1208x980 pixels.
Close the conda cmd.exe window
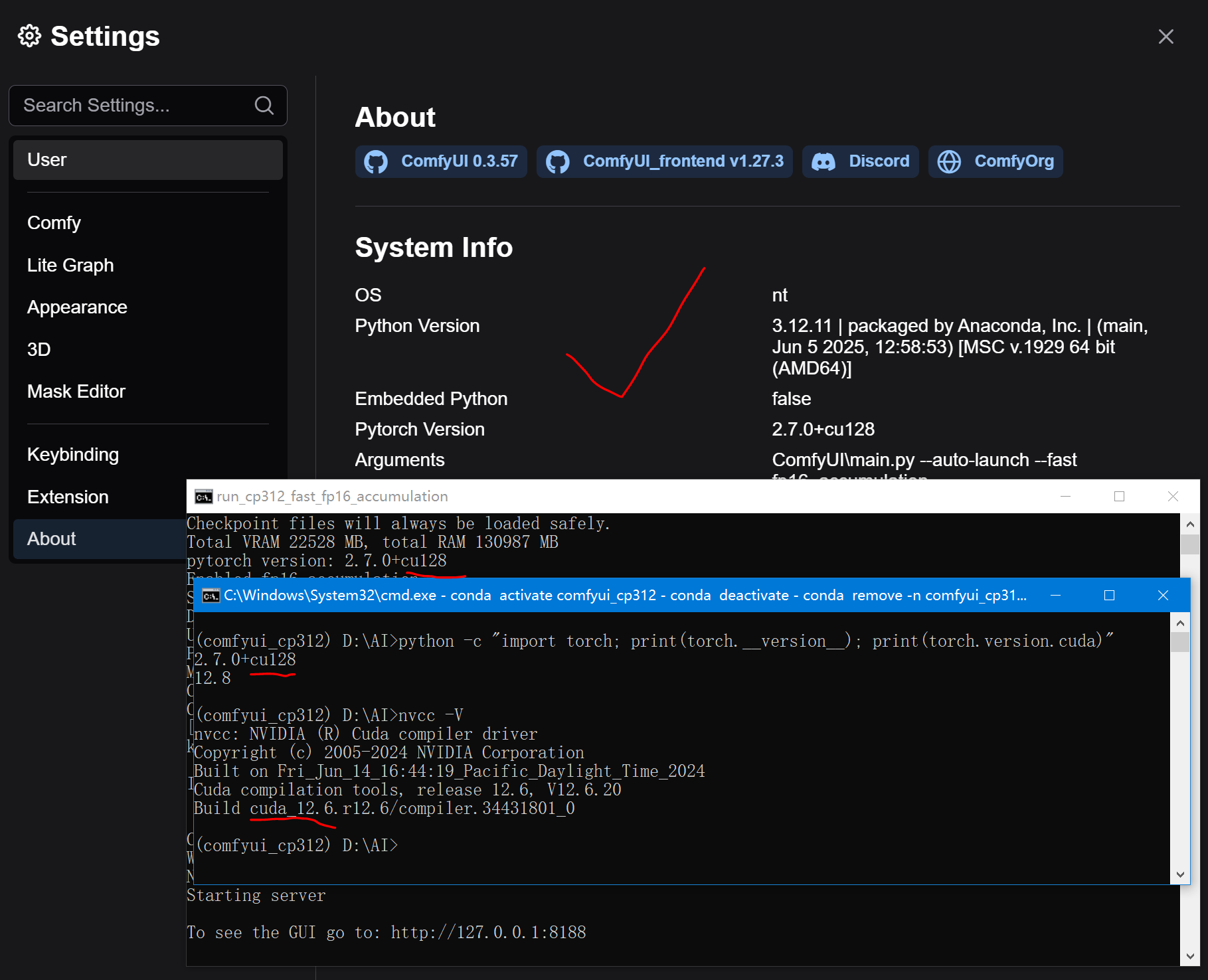1163,596
